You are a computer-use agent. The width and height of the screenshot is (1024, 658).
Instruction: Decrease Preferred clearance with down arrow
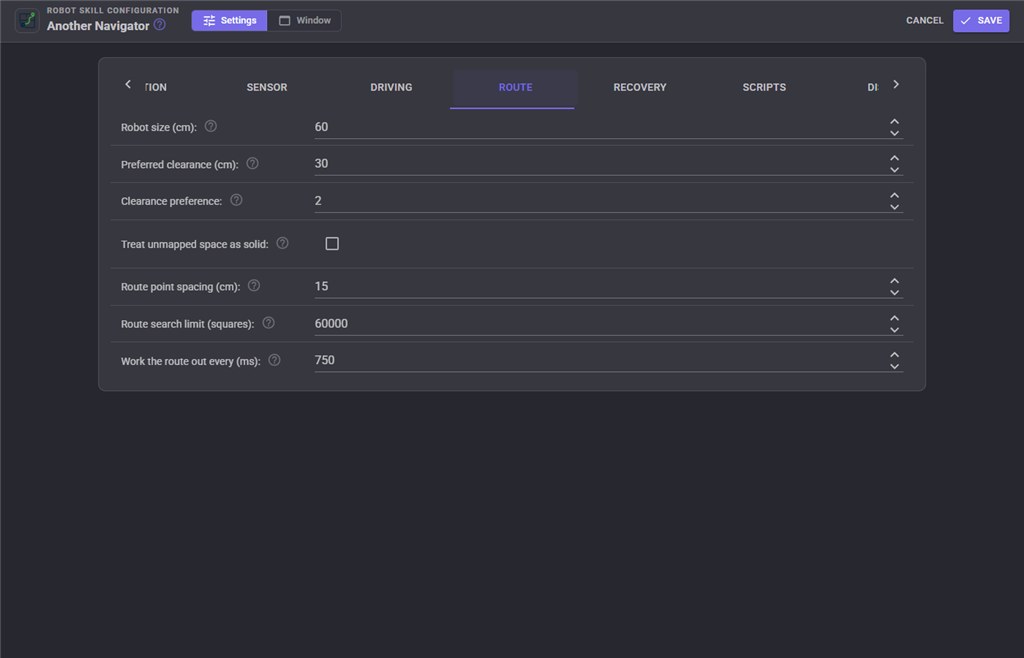tap(895, 170)
